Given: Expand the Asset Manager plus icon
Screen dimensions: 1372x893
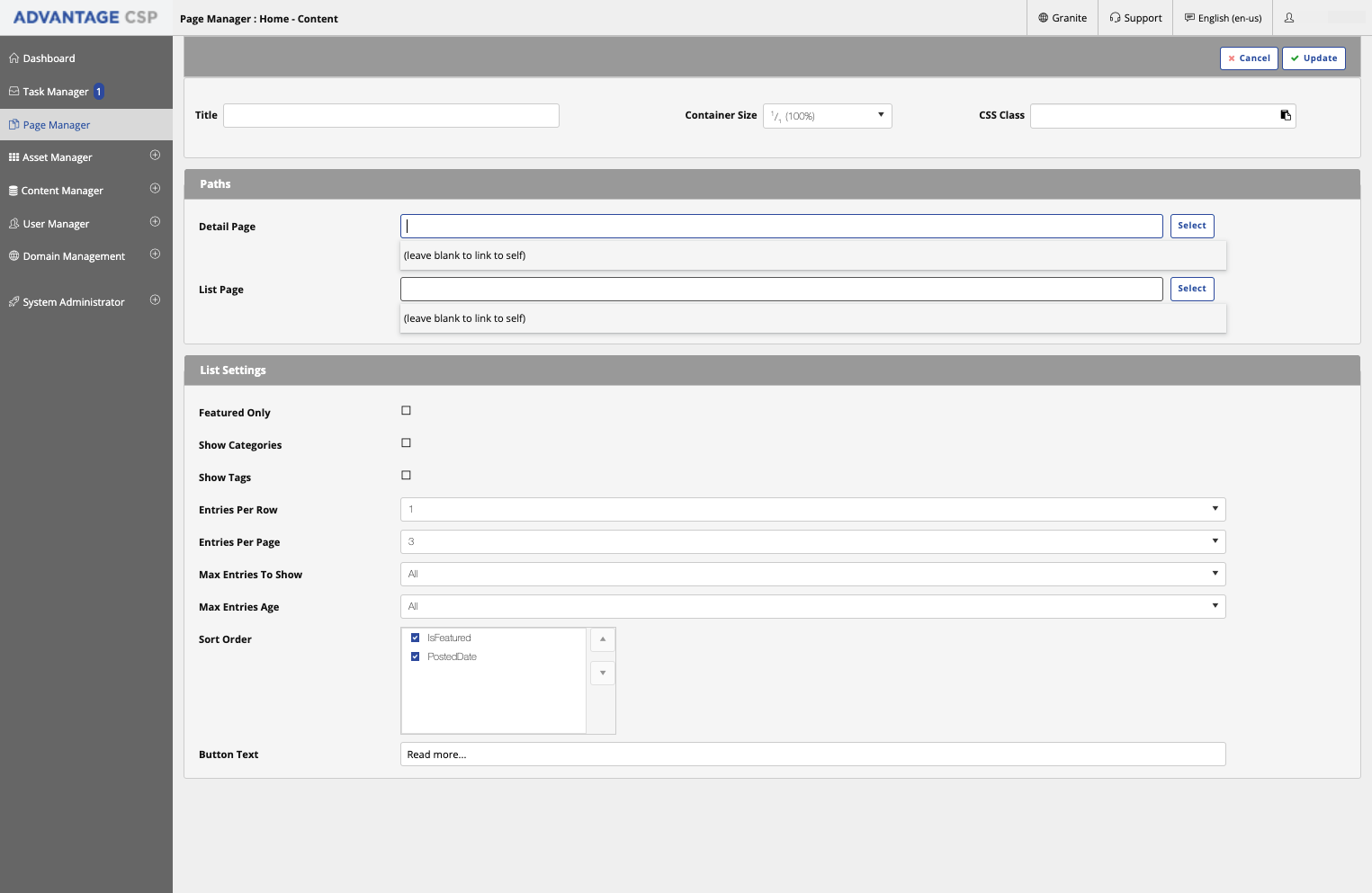Looking at the screenshot, I should pos(155,156).
